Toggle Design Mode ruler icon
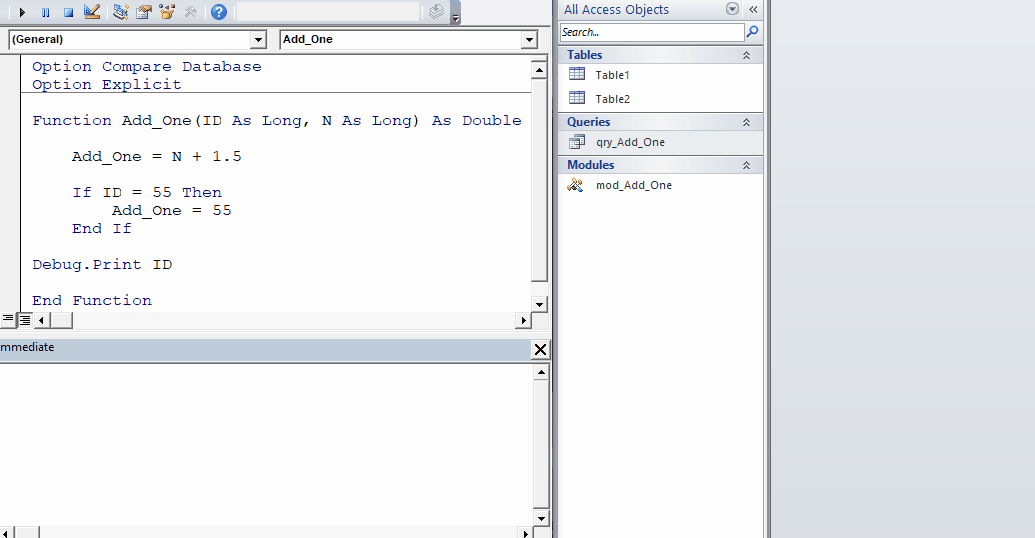The height and width of the screenshot is (538, 1035). [x=92, y=12]
